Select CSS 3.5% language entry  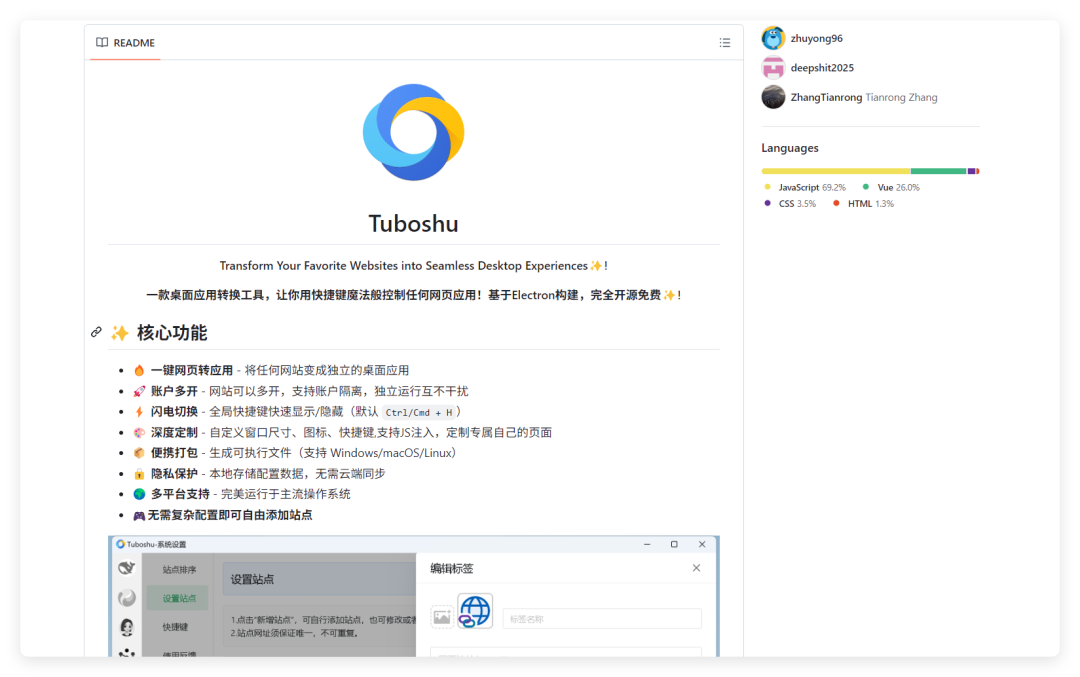click(x=790, y=204)
